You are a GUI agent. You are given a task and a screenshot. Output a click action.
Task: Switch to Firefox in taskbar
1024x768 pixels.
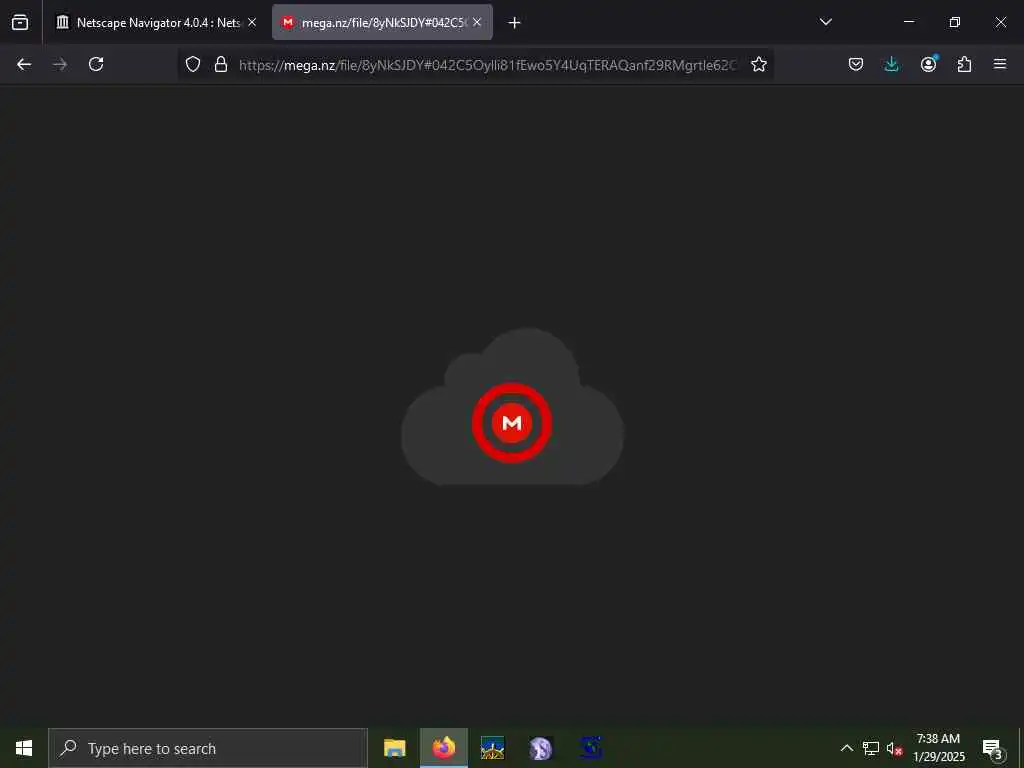443,748
